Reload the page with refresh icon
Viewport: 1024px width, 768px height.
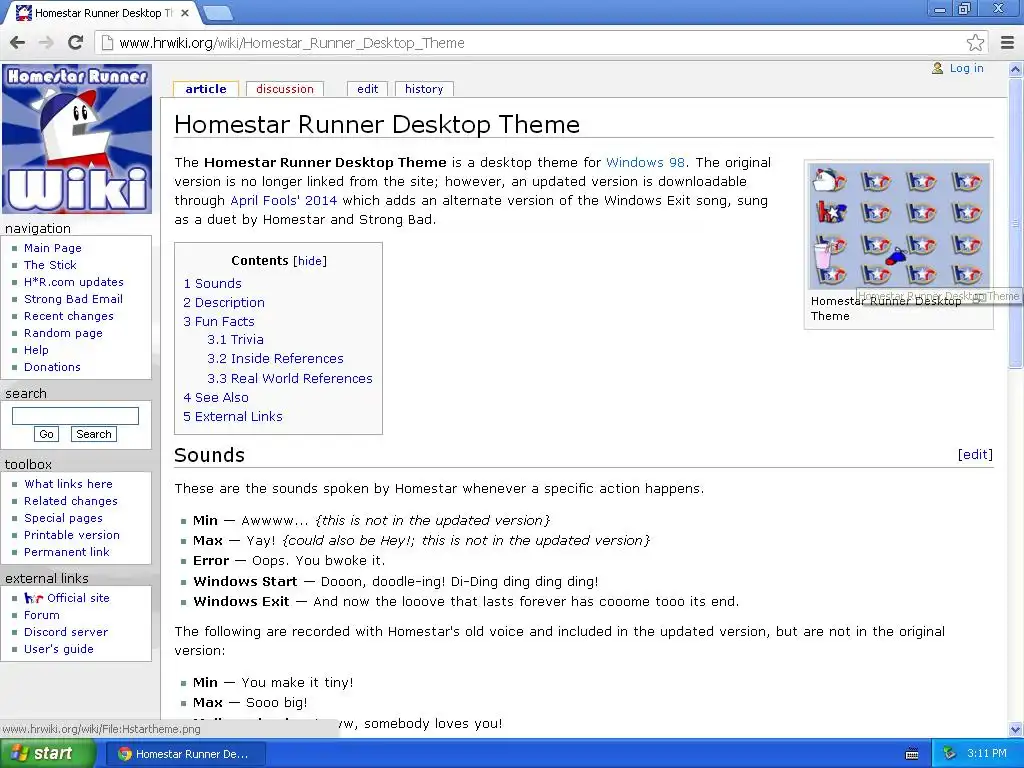(75, 43)
